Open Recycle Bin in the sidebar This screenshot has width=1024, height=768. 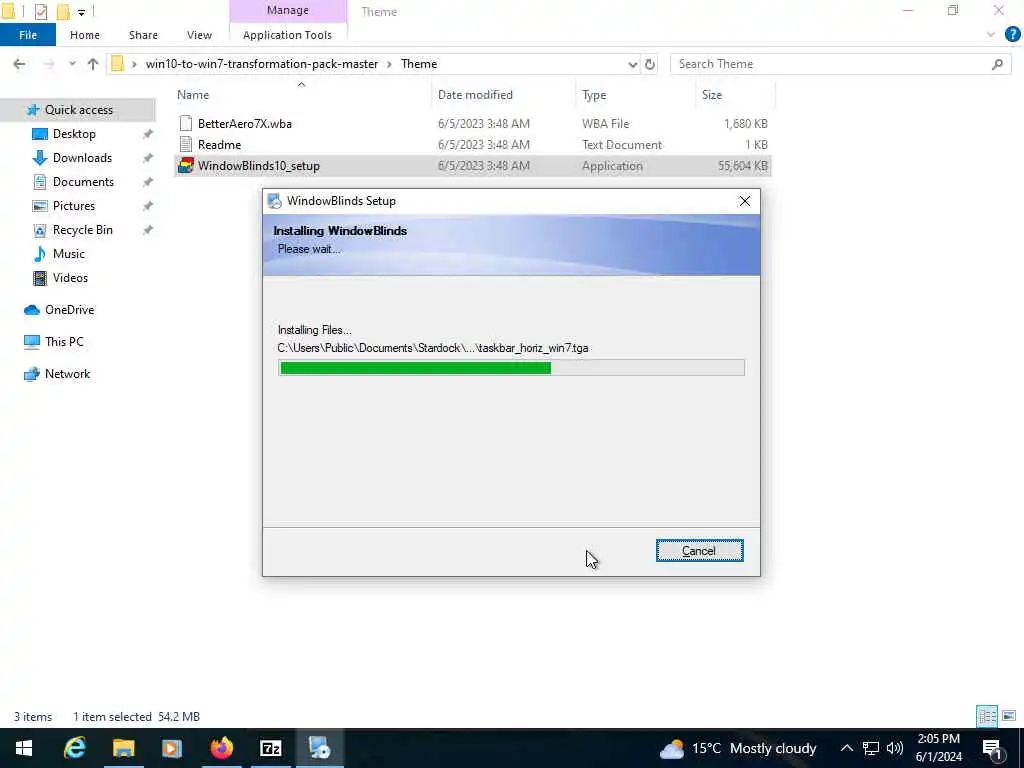pyautogui.click(x=82, y=230)
